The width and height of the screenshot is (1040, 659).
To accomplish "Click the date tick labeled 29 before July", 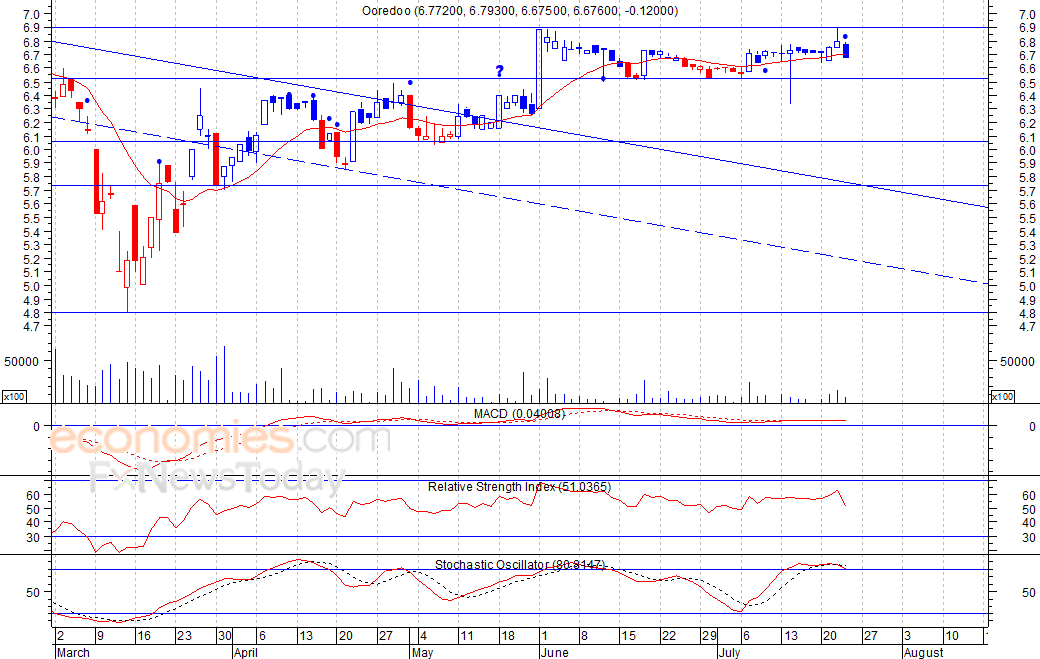I will pyautogui.click(x=709, y=636).
